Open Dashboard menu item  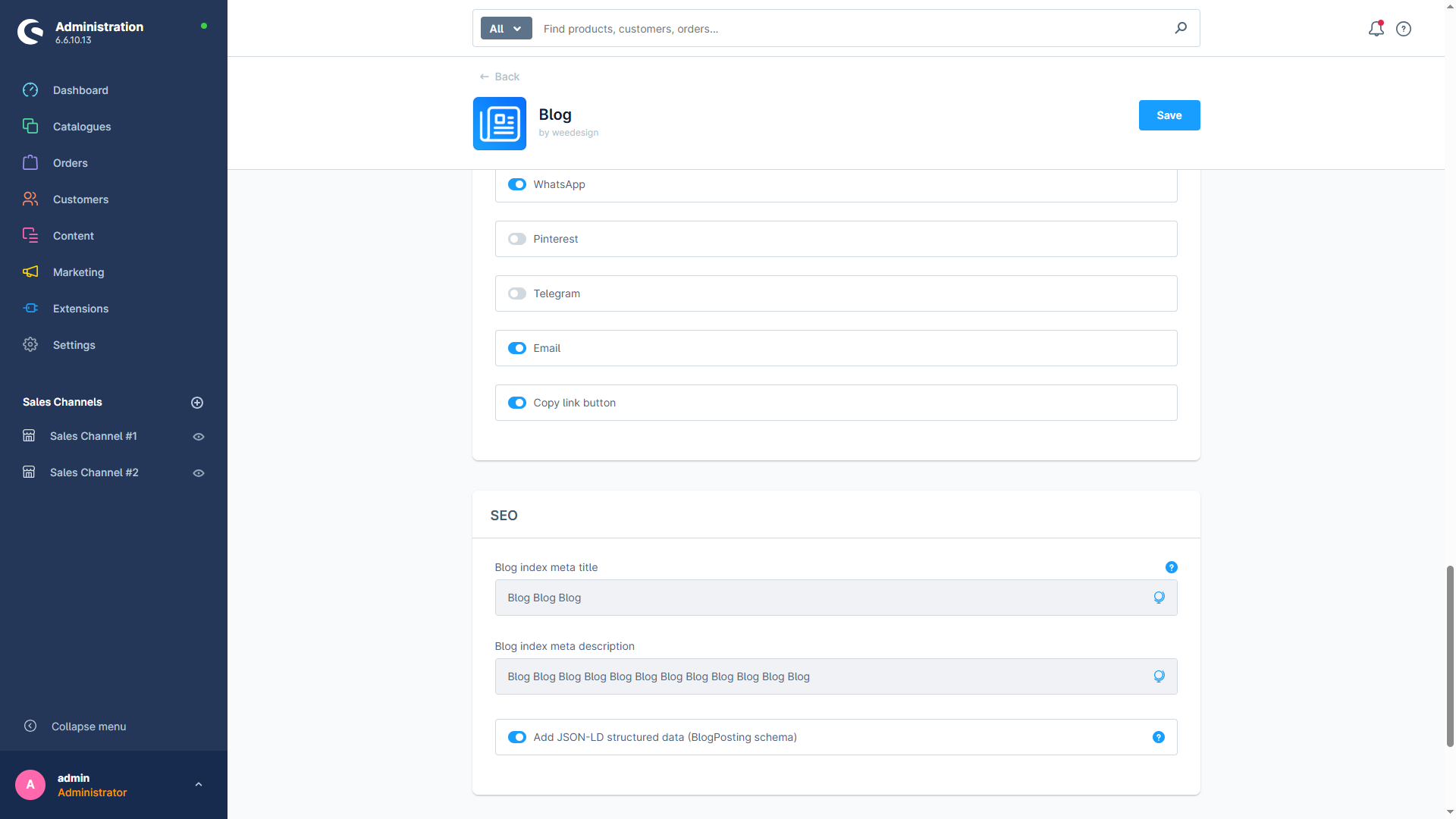click(80, 90)
